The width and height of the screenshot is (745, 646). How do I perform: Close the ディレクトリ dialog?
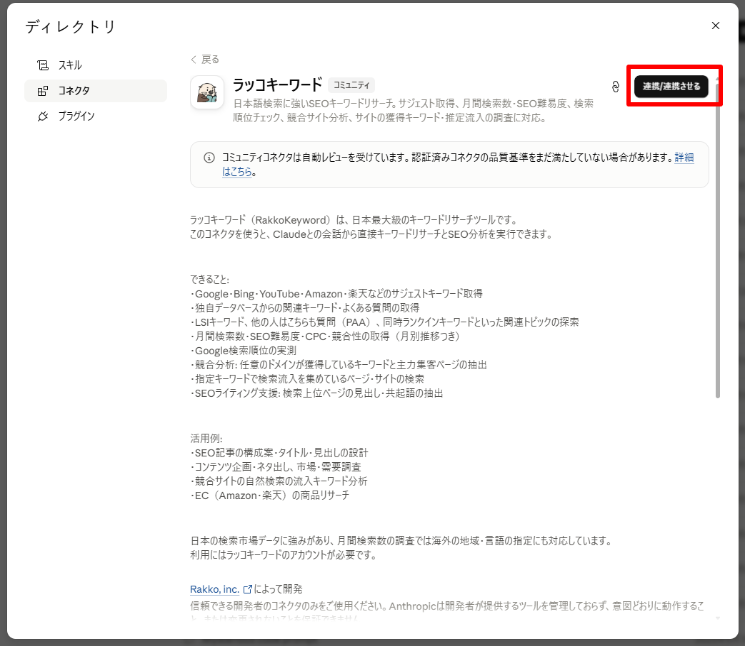point(715,26)
